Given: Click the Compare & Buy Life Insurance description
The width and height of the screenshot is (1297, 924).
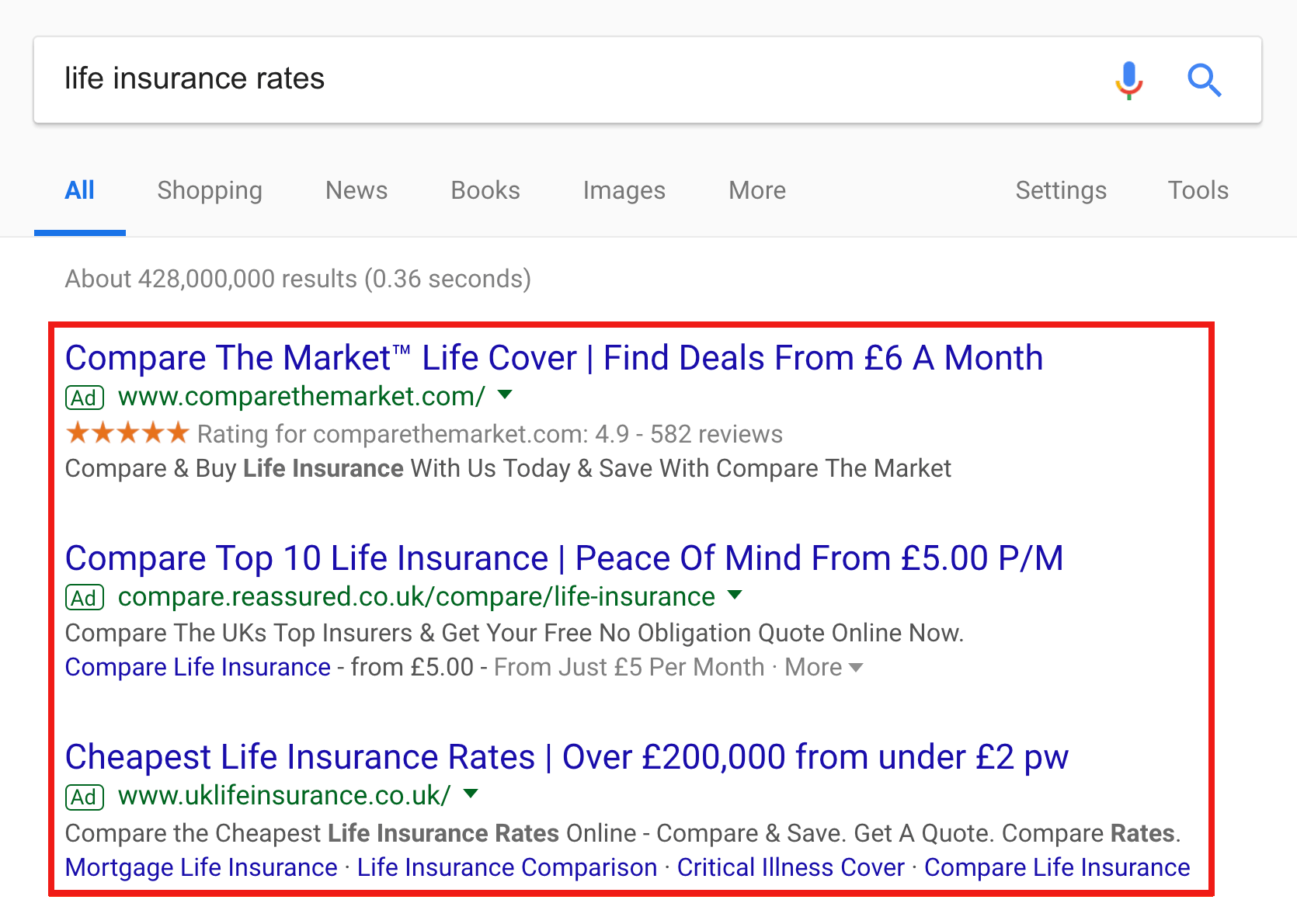Looking at the screenshot, I should (x=508, y=469).
